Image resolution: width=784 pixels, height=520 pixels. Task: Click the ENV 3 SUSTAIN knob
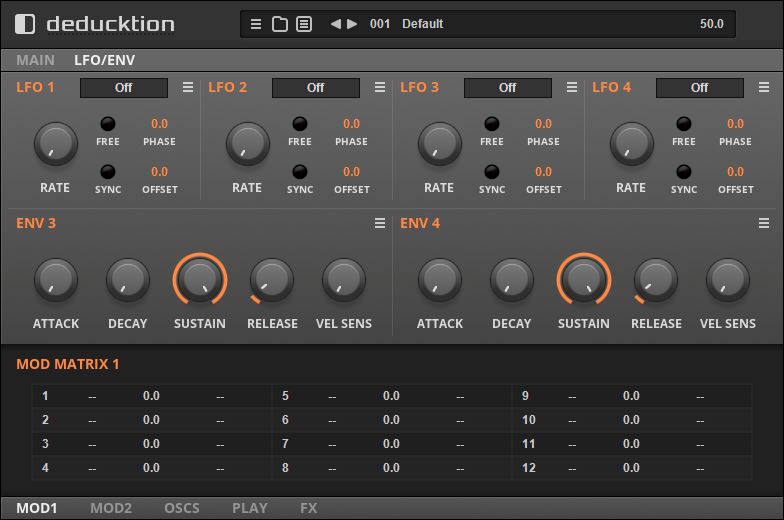(x=200, y=280)
